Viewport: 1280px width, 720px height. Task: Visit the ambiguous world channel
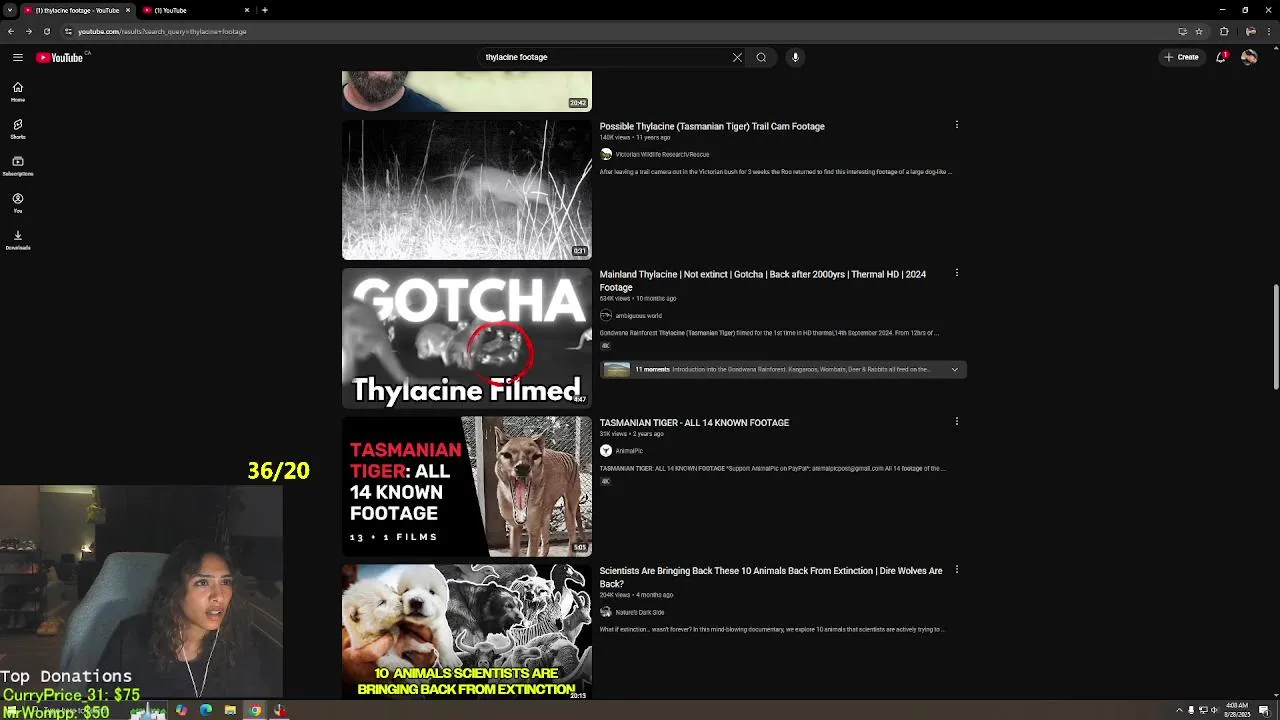coord(638,316)
